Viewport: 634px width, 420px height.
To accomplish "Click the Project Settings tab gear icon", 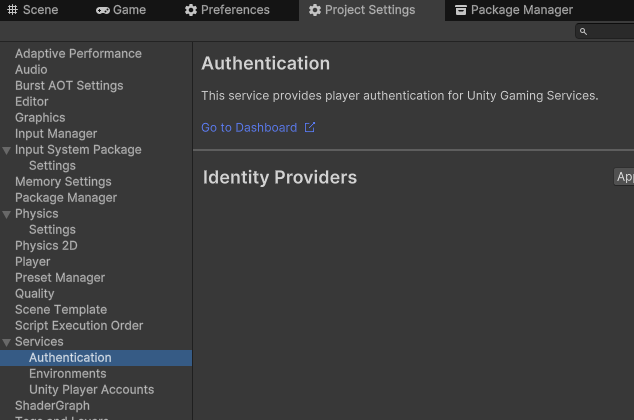I will pyautogui.click(x=315, y=10).
